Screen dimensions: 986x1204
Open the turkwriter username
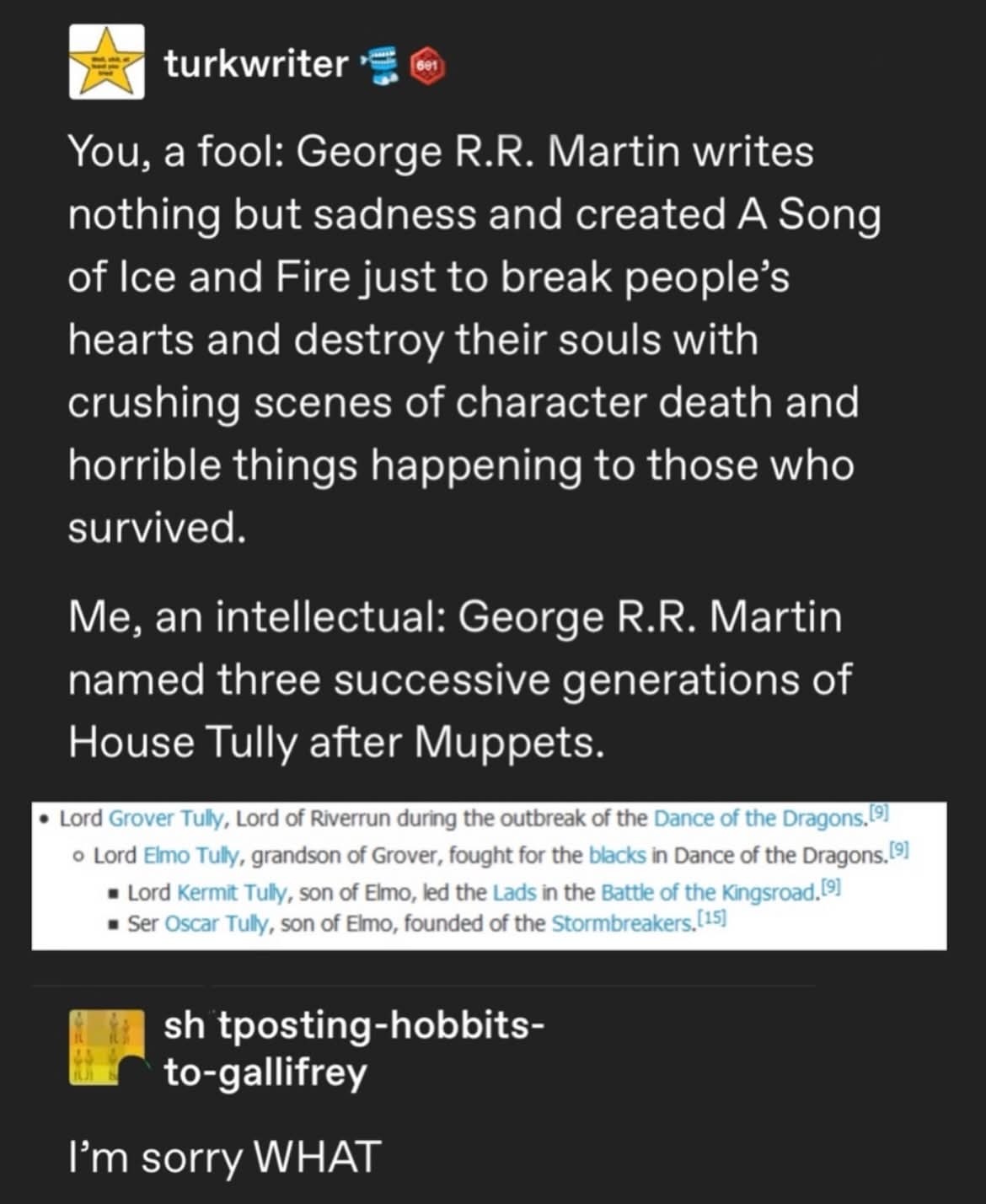[256, 63]
